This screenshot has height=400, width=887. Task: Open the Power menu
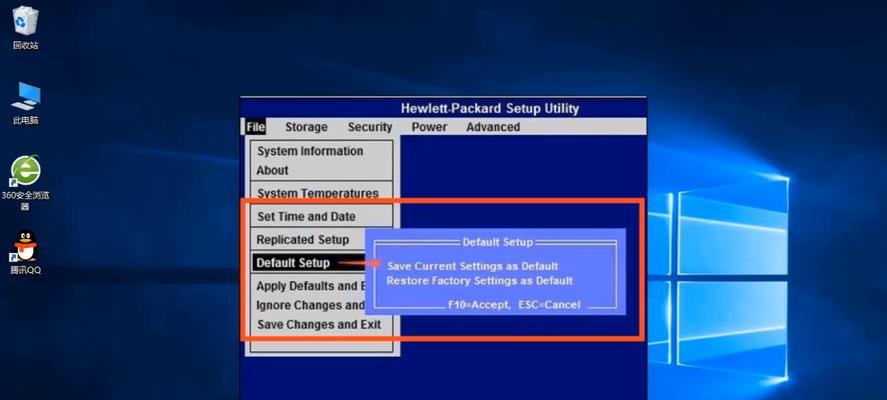[x=429, y=127]
